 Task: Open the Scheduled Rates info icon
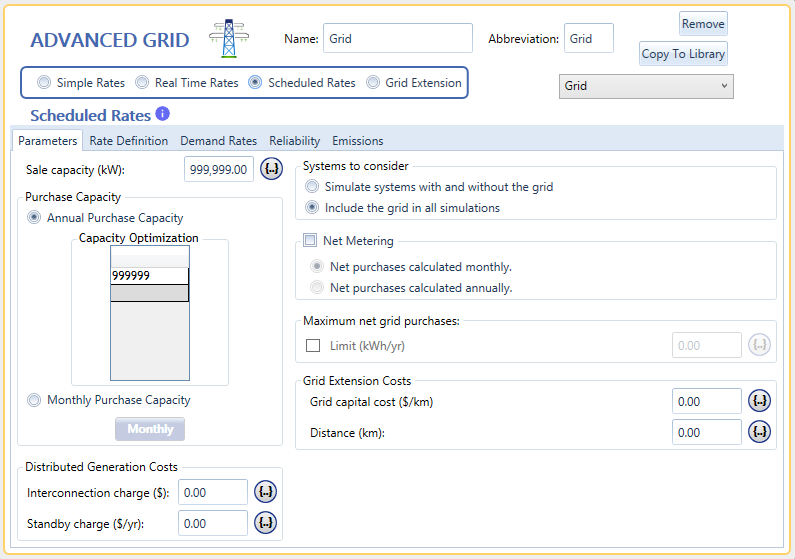click(x=162, y=114)
